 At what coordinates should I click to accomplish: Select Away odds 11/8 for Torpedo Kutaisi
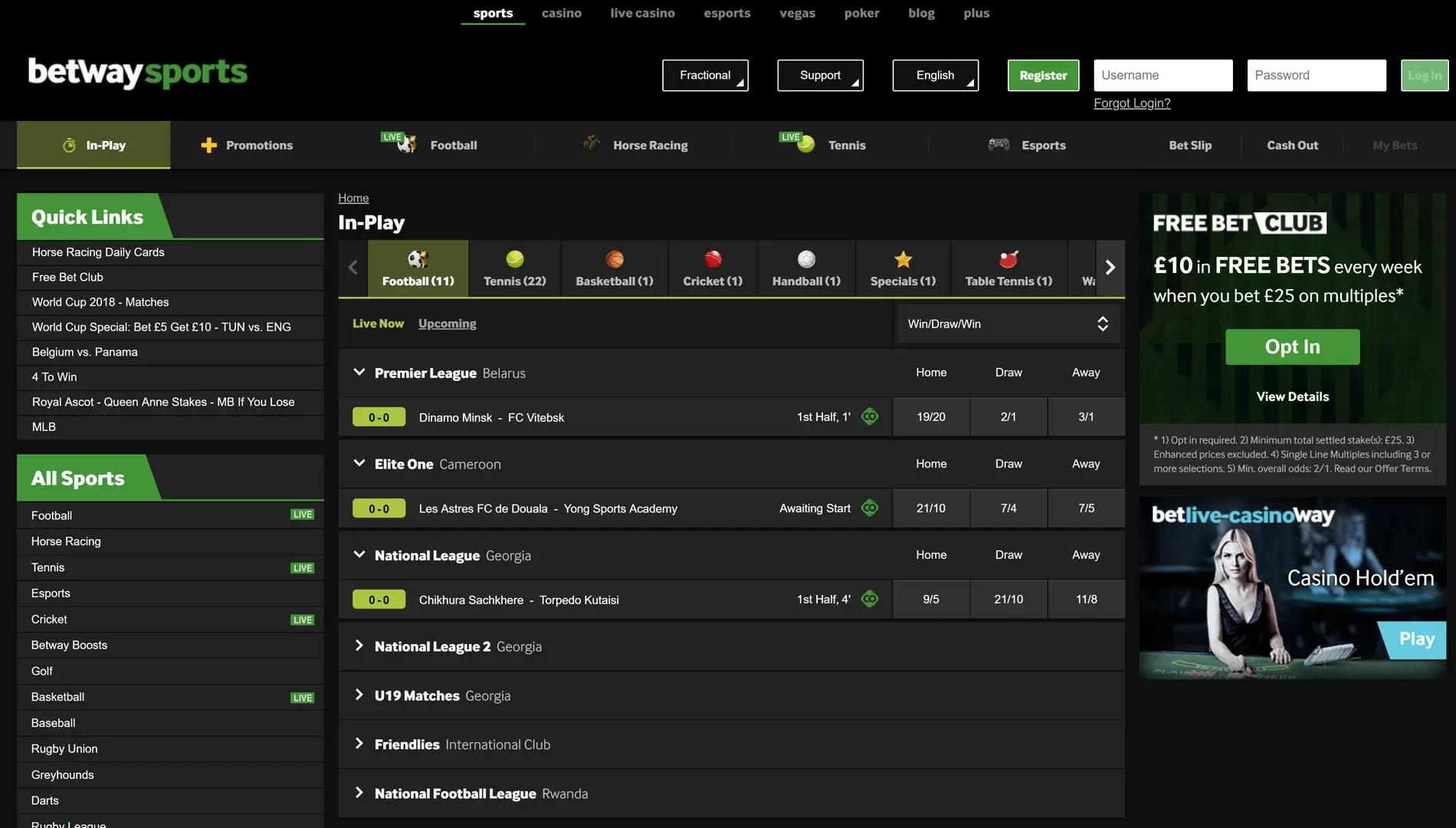[x=1086, y=600]
